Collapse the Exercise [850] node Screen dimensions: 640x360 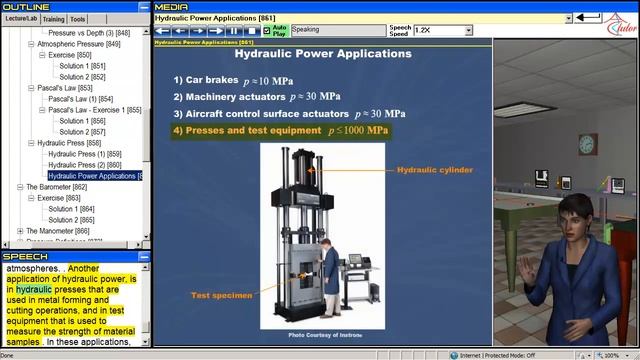(42, 55)
